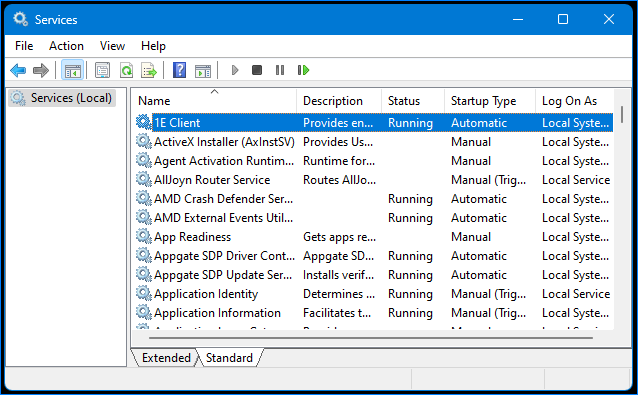Viewport: 638px width, 395px height.
Task: Click the forward arrow in toolbar
Action: 41,70
